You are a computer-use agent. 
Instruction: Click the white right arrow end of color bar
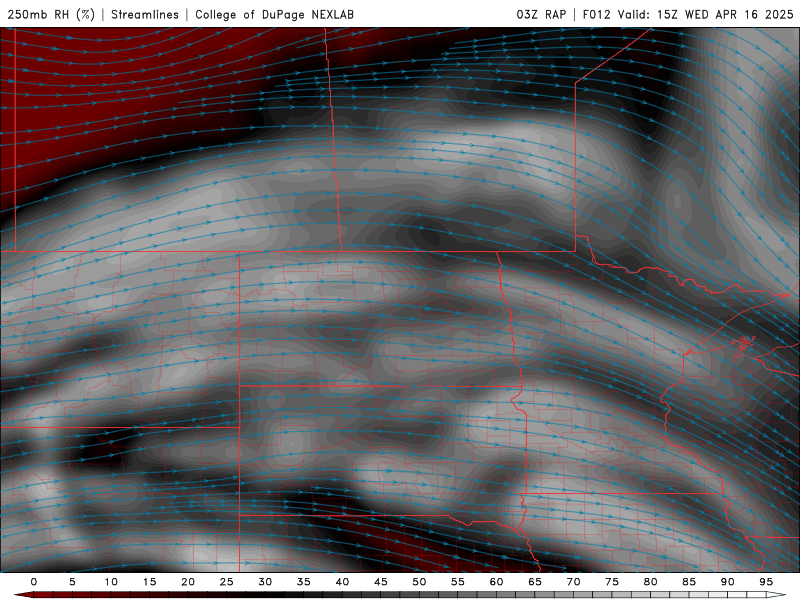coord(776,595)
